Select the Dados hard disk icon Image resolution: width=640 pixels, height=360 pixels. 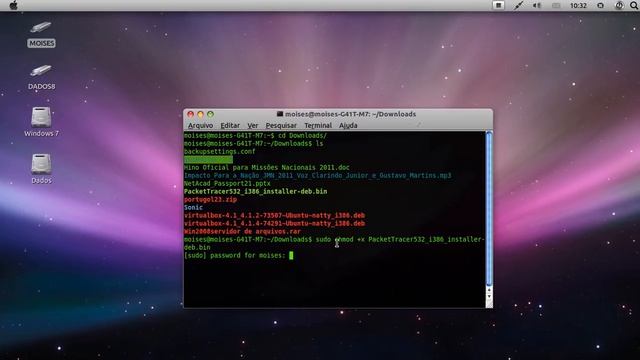click(x=41, y=169)
